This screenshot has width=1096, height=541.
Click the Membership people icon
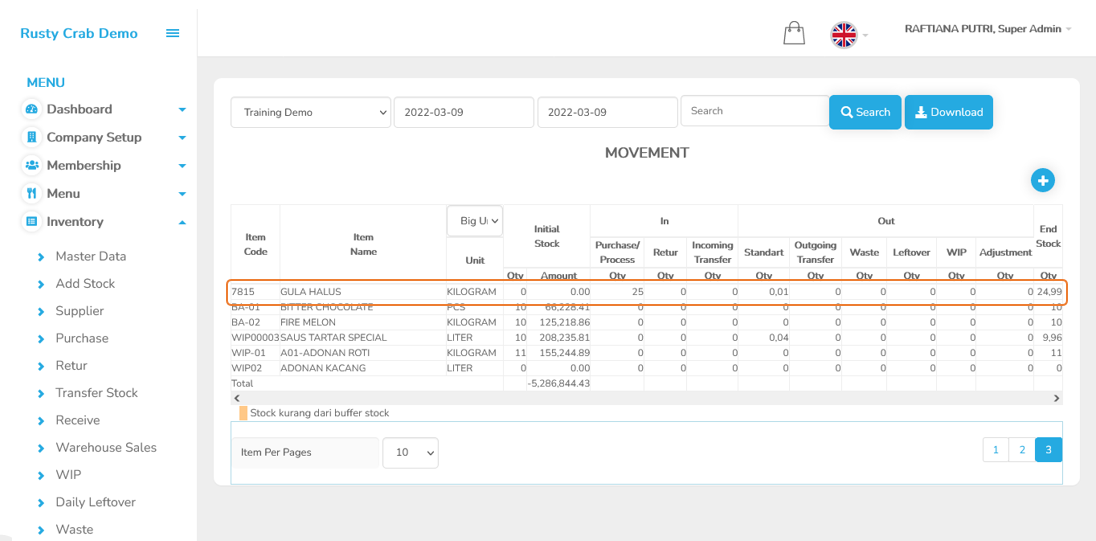(32, 165)
